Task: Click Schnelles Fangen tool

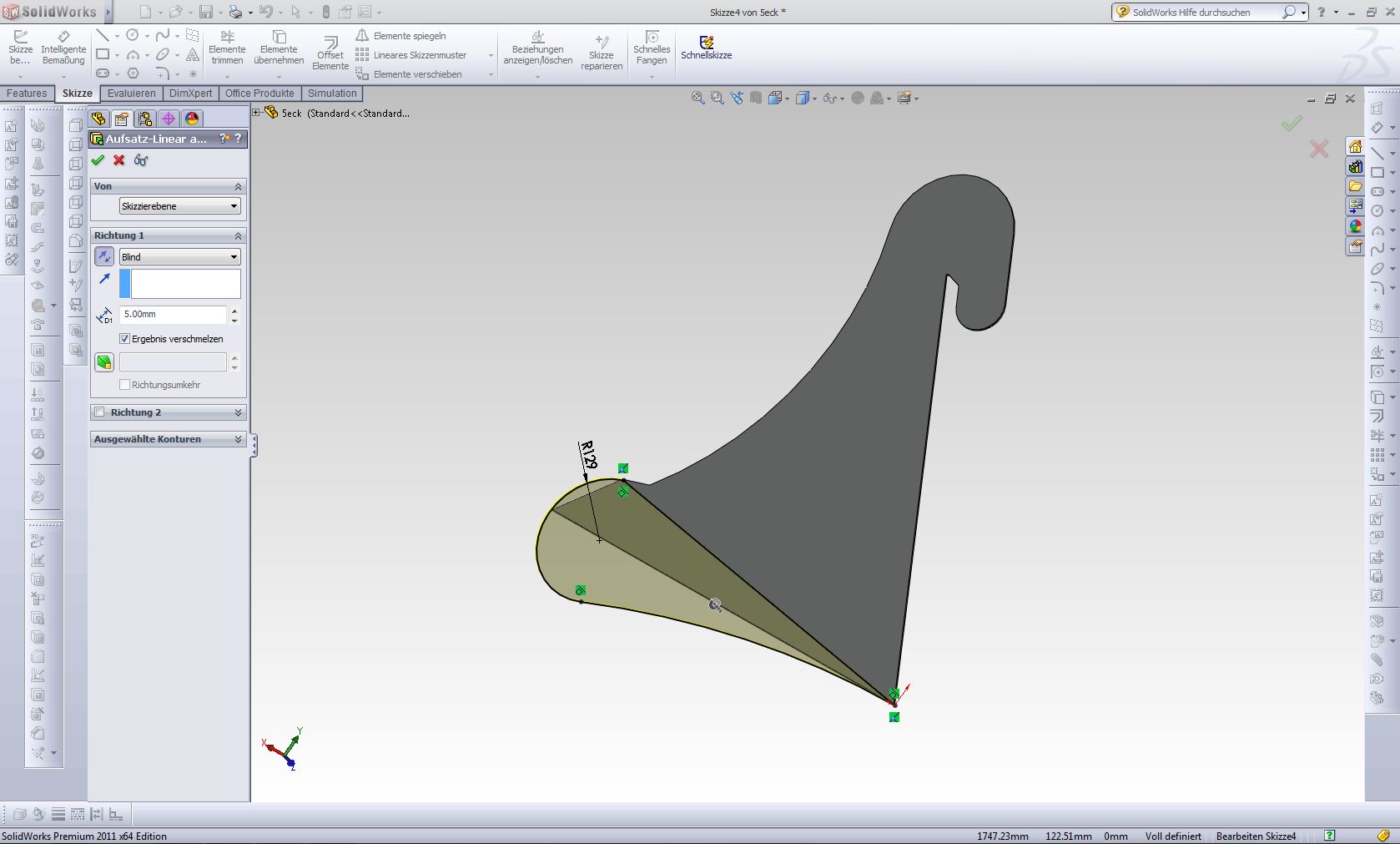Action: pos(652,48)
